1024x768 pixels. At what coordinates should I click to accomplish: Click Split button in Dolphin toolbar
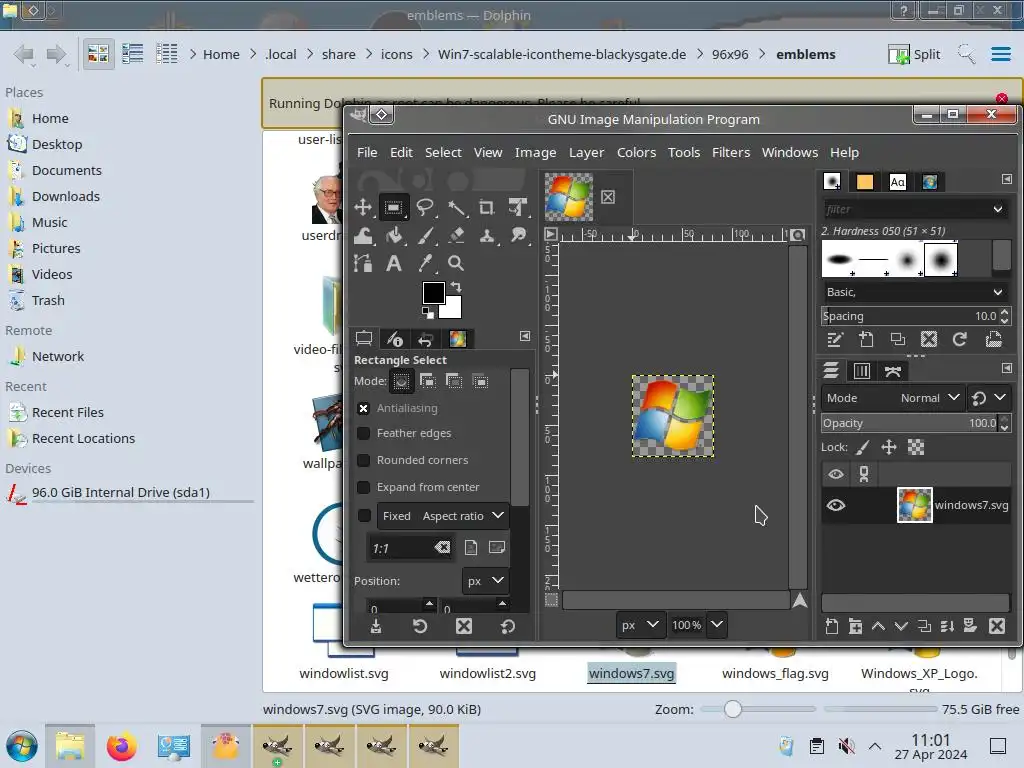click(914, 54)
